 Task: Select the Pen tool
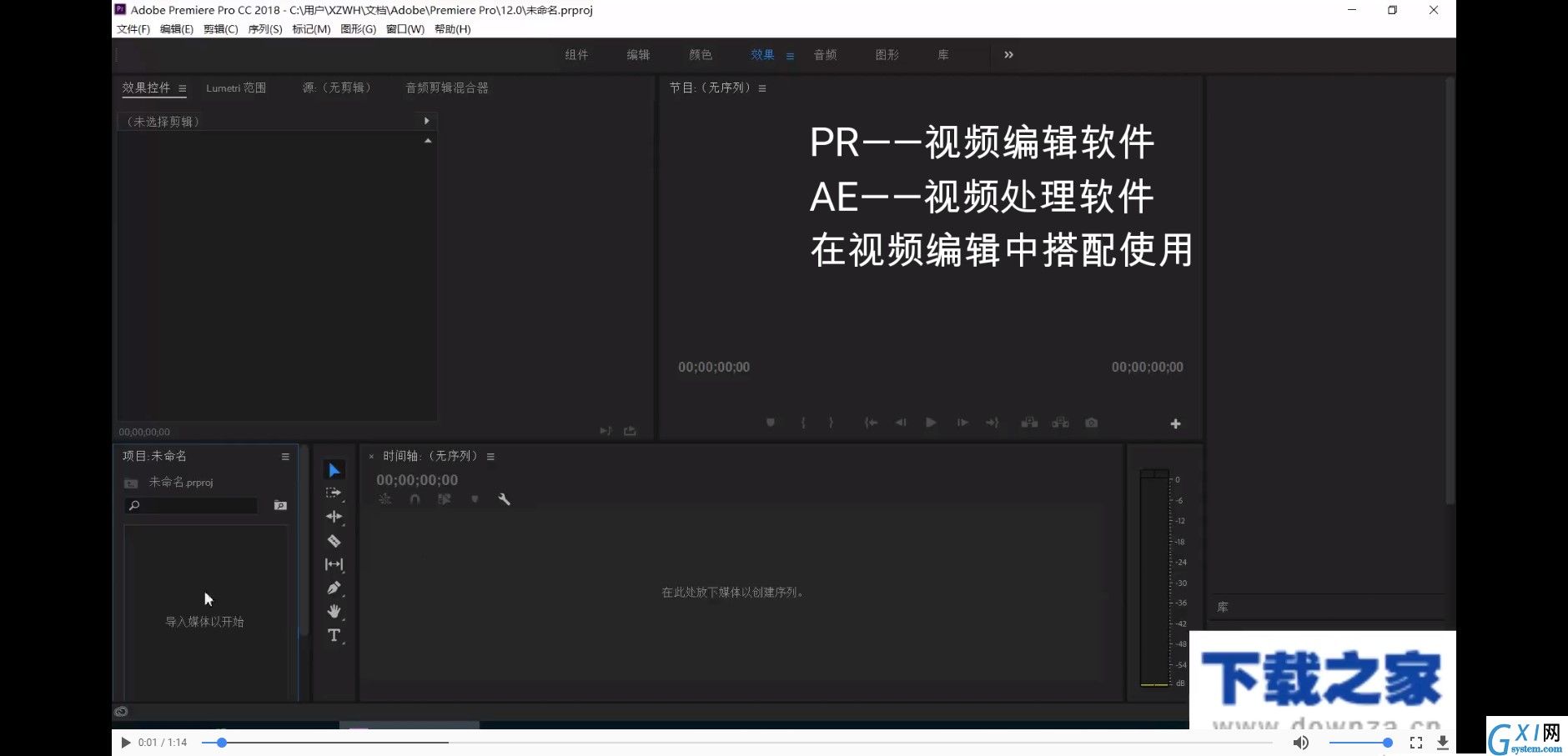coord(334,588)
